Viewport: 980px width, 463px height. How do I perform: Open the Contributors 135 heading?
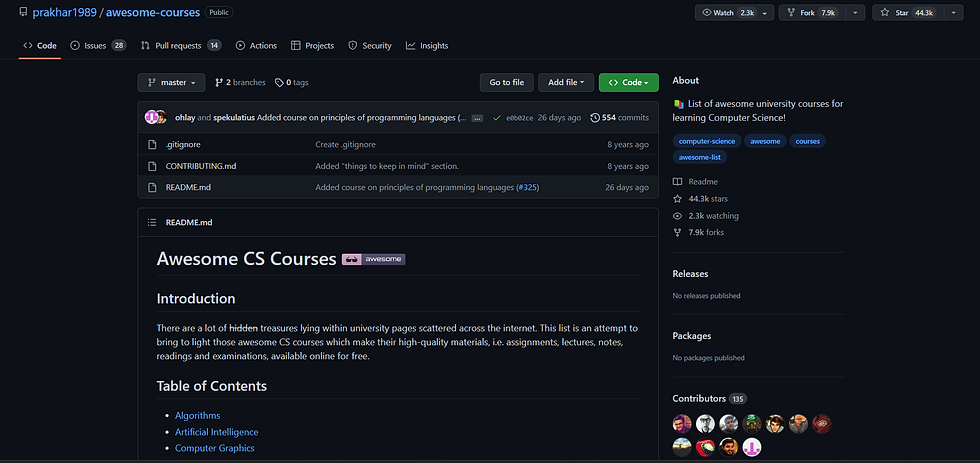709,399
